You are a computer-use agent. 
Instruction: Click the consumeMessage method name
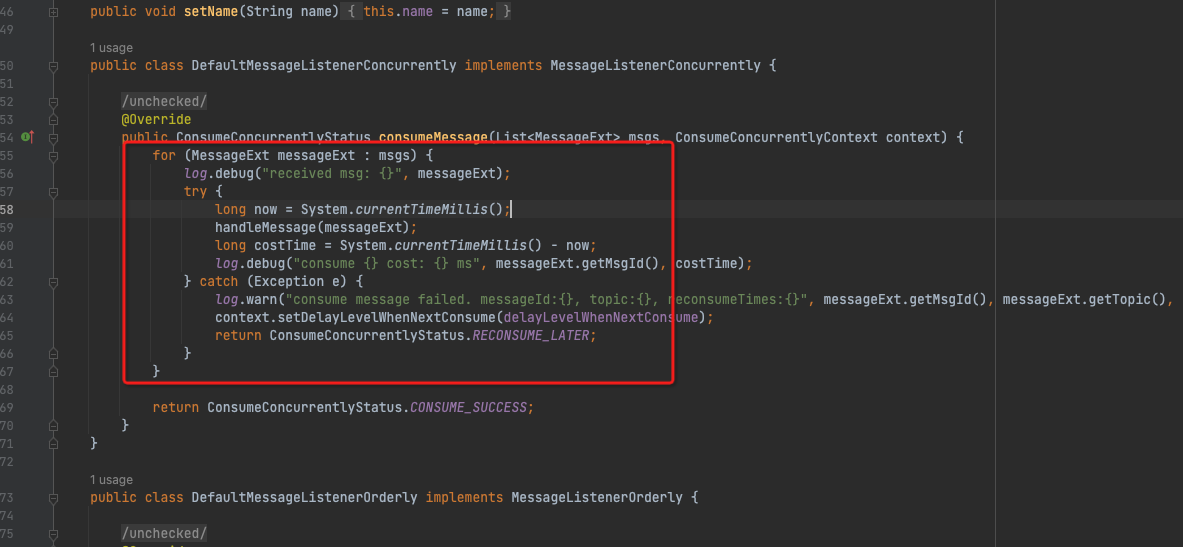coord(433,137)
